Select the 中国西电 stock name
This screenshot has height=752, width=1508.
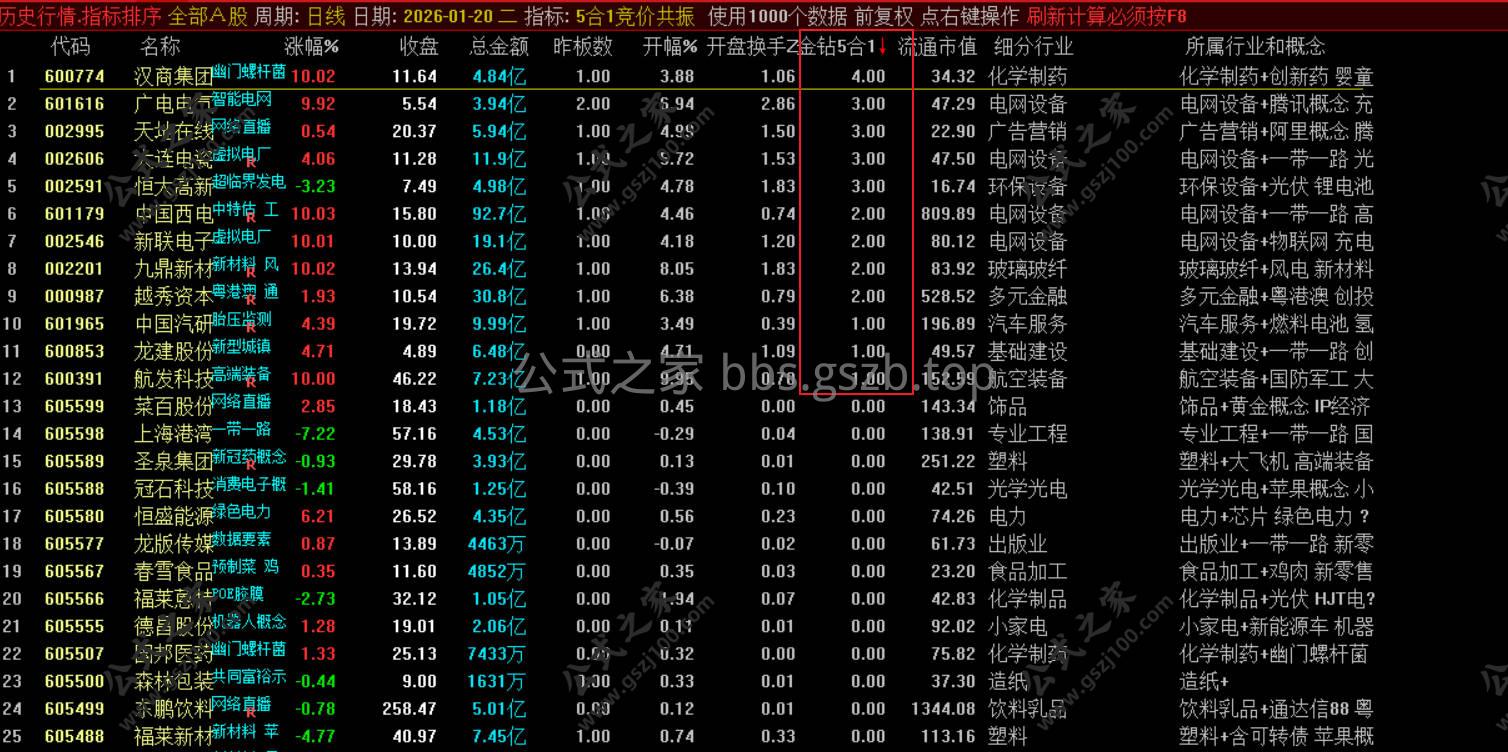click(x=174, y=214)
